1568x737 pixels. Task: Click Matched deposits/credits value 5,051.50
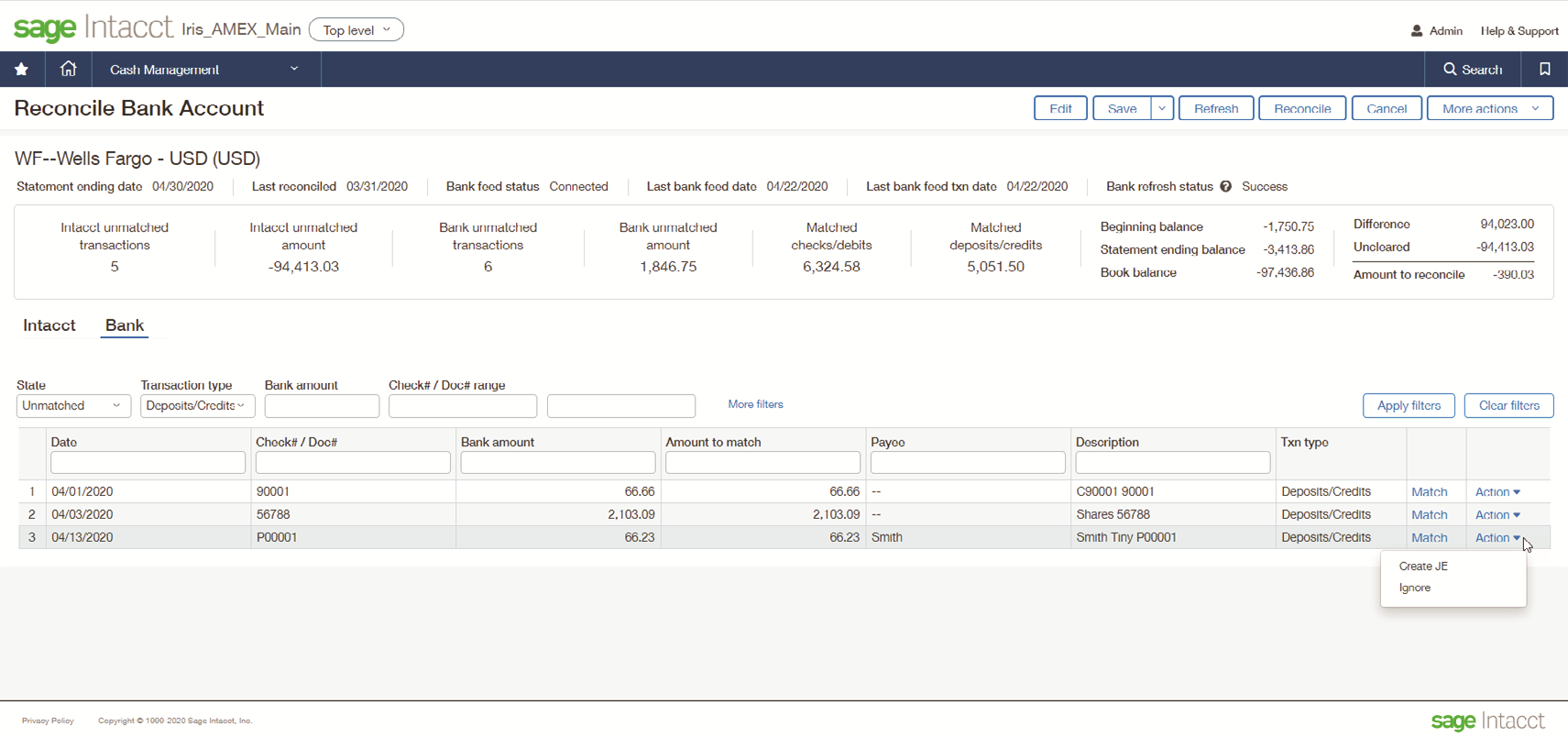click(x=995, y=267)
